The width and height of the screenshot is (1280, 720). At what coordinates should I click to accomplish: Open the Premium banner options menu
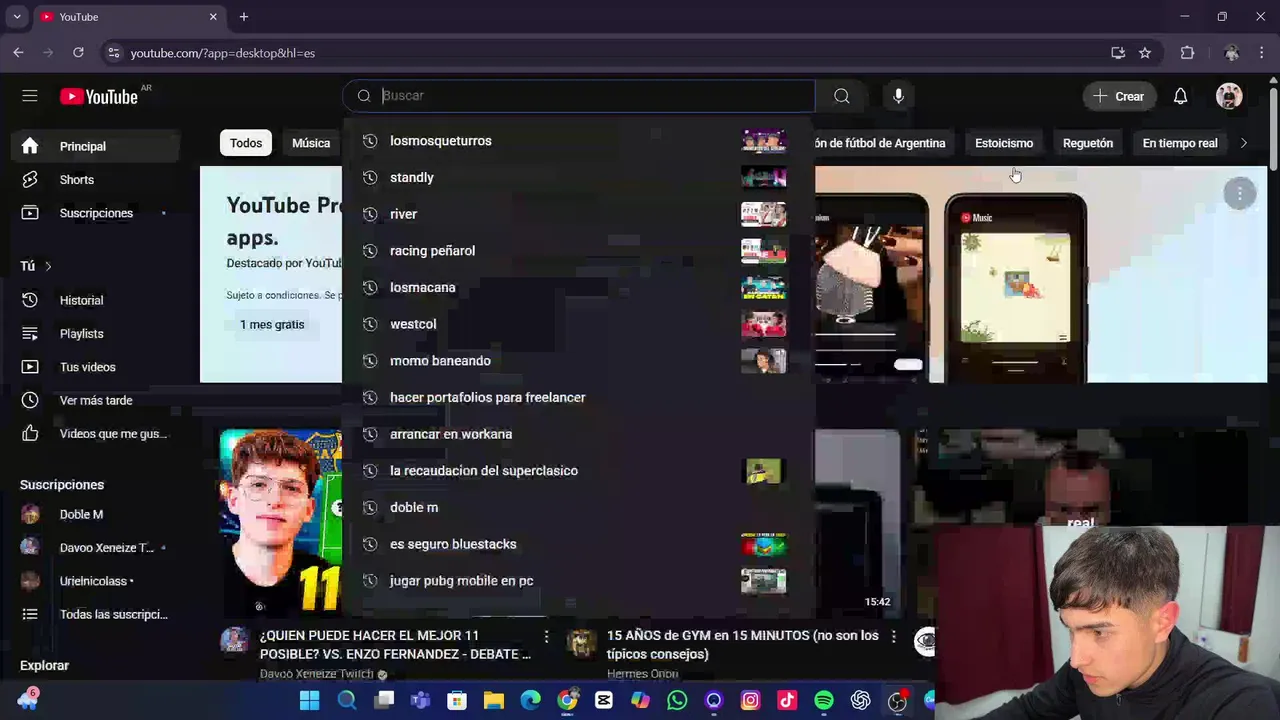click(x=1239, y=194)
